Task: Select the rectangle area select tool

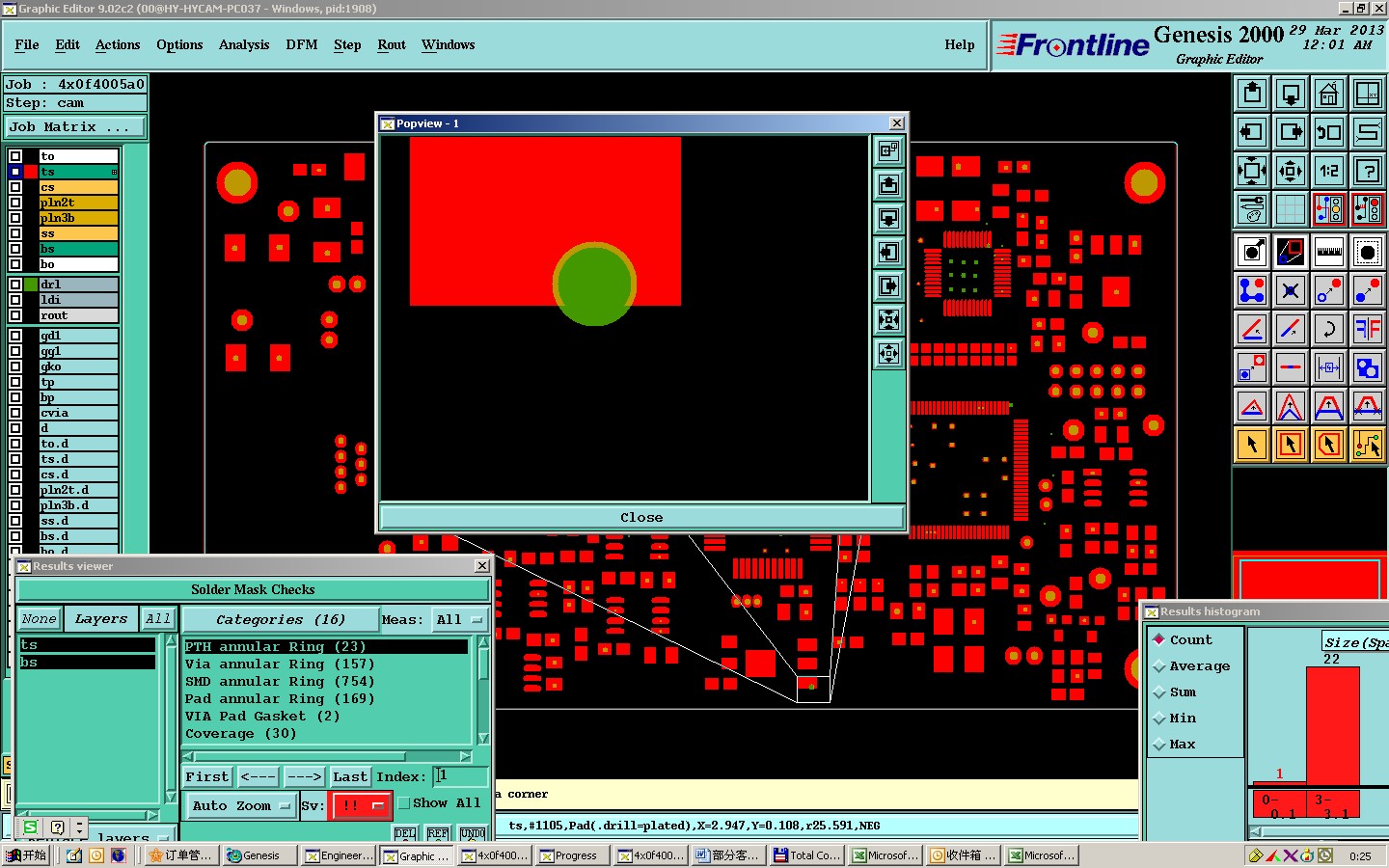Action: pyautogui.click(x=1291, y=445)
